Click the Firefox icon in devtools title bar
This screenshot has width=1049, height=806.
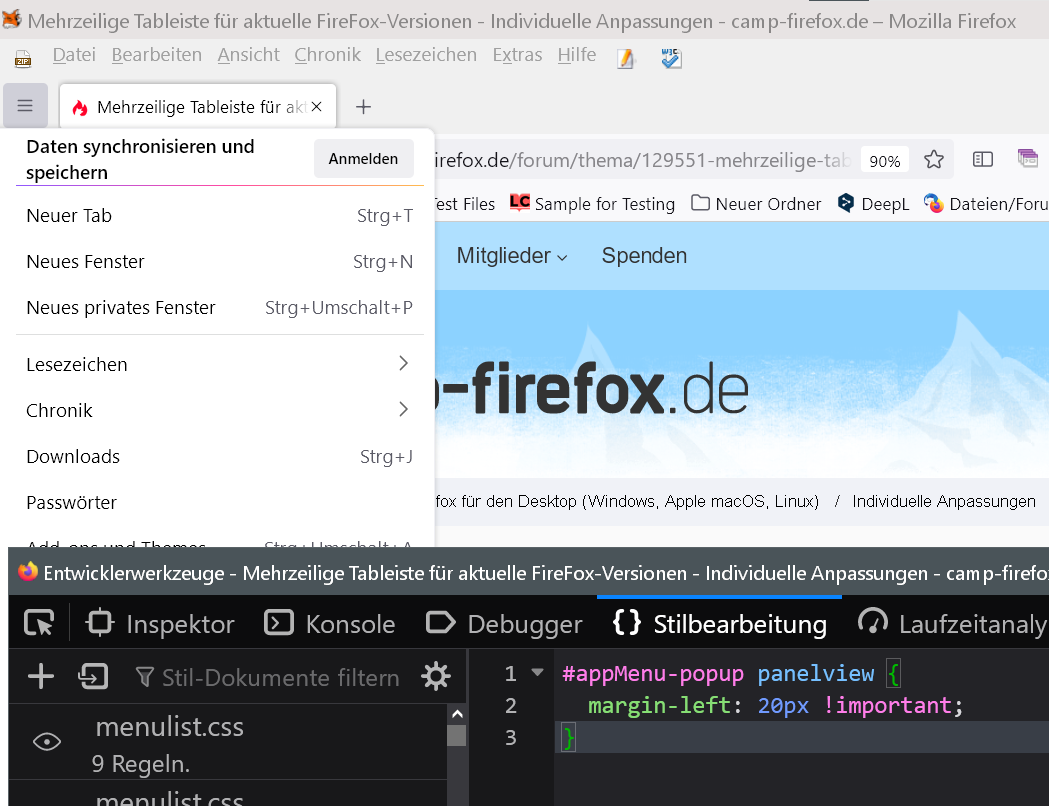[x=27, y=572]
